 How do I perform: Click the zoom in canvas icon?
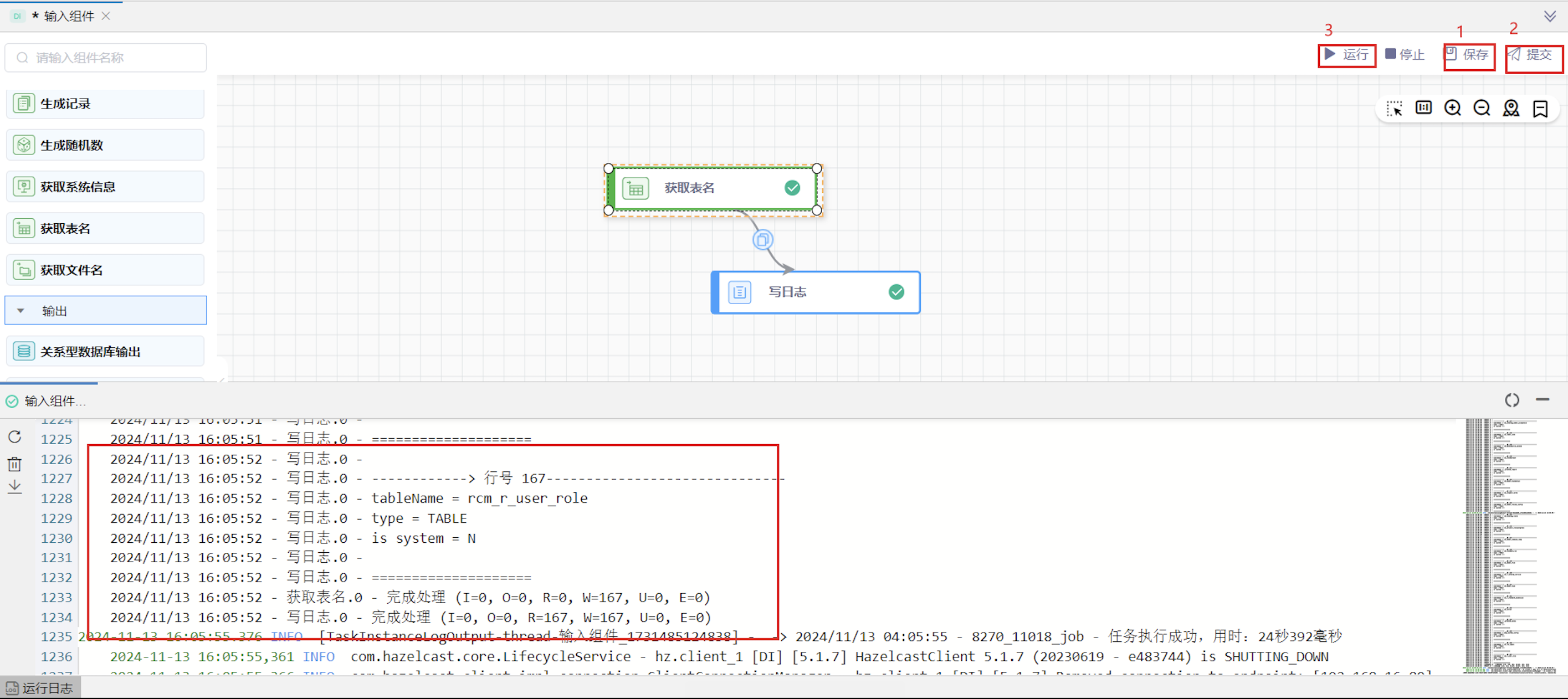(x=1452, y=109)
